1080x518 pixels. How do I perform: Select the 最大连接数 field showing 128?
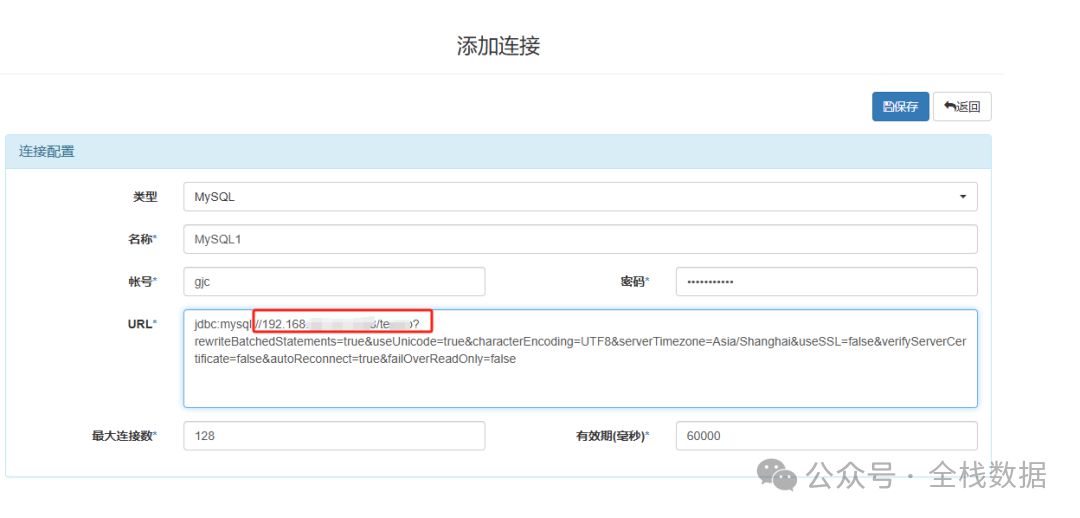tap(334, 436)
